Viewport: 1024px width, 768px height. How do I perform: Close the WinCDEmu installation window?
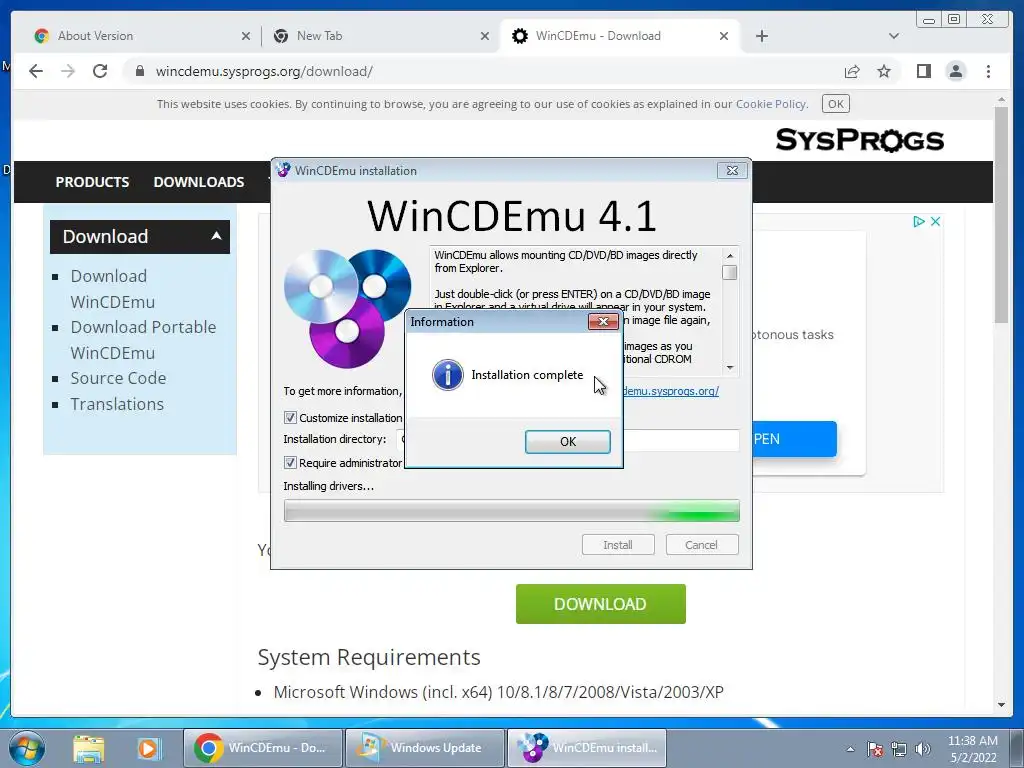pyautogui.click(x=732, y=170)
